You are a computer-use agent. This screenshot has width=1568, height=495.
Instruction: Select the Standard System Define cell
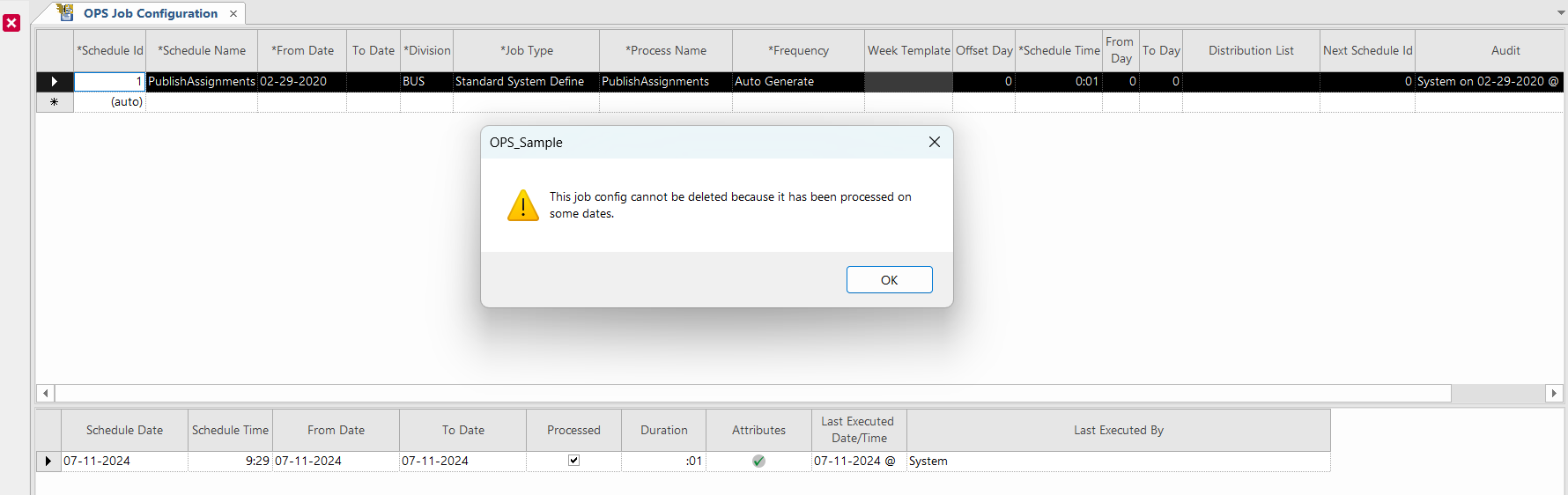[527, 81]
